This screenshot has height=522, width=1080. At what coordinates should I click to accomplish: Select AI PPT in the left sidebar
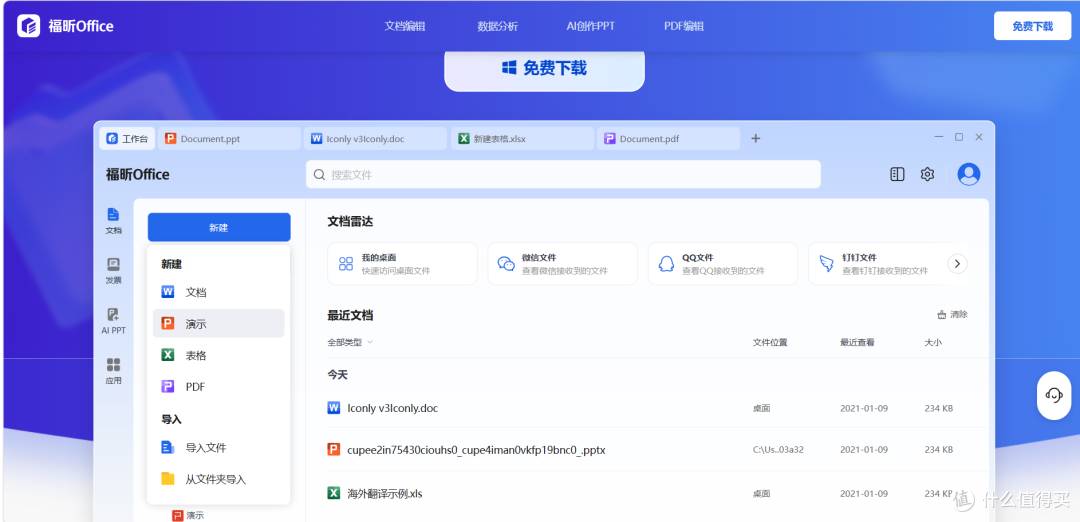click(114, 321)
